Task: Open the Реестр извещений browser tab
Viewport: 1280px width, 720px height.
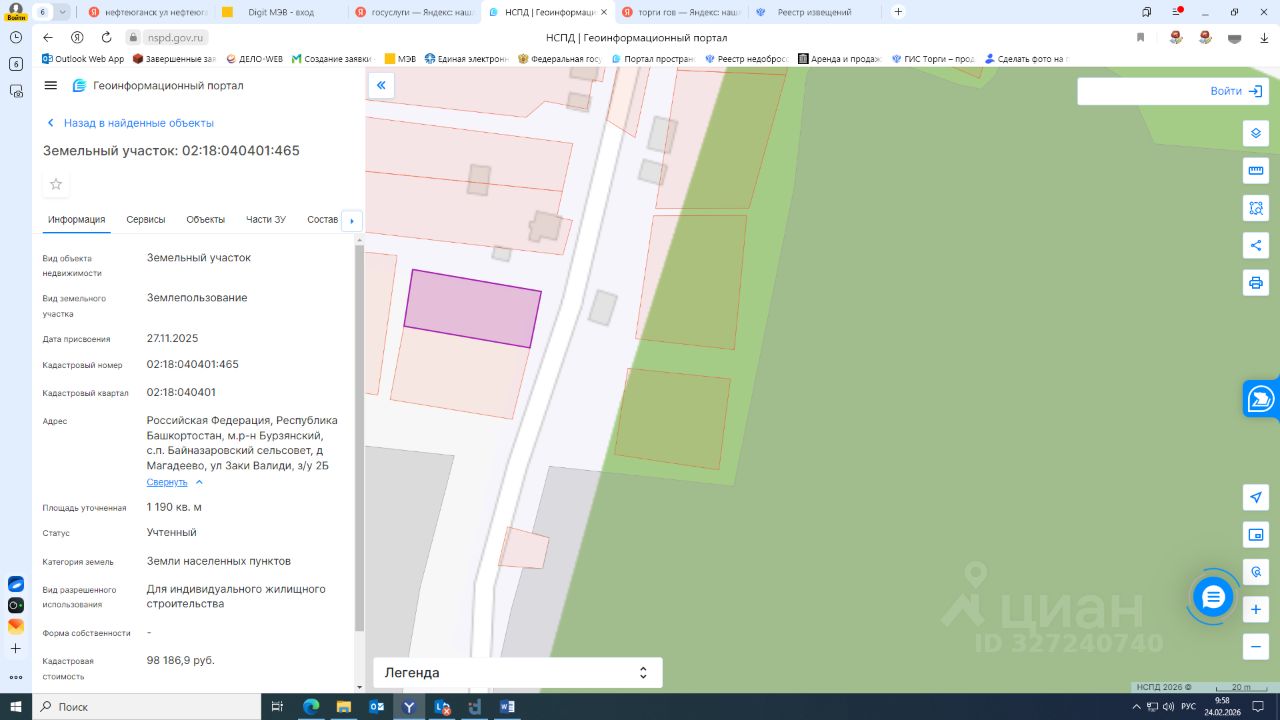Action: (815, 12)
